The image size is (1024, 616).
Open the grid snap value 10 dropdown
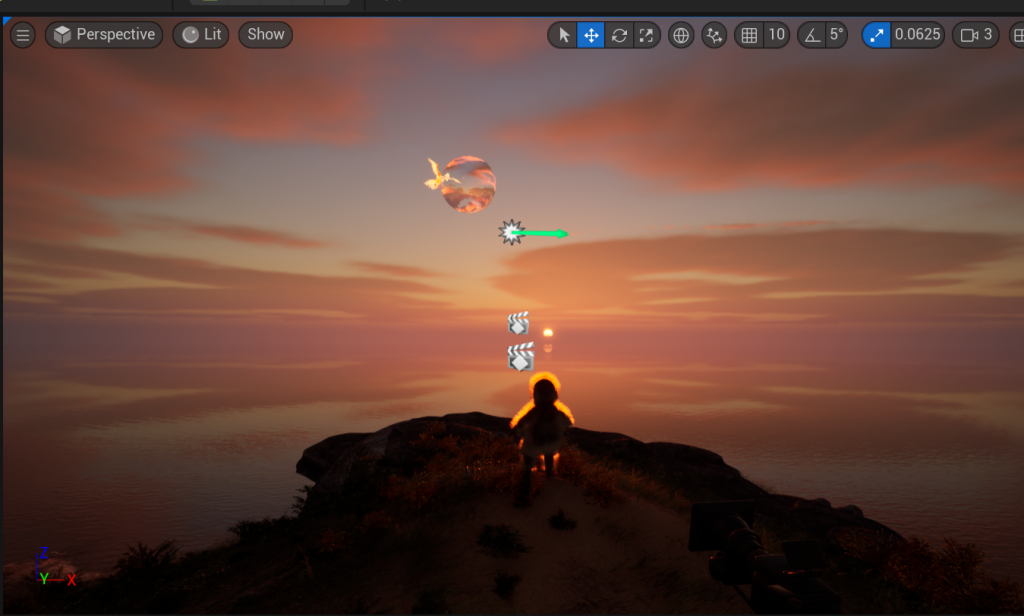776,35
